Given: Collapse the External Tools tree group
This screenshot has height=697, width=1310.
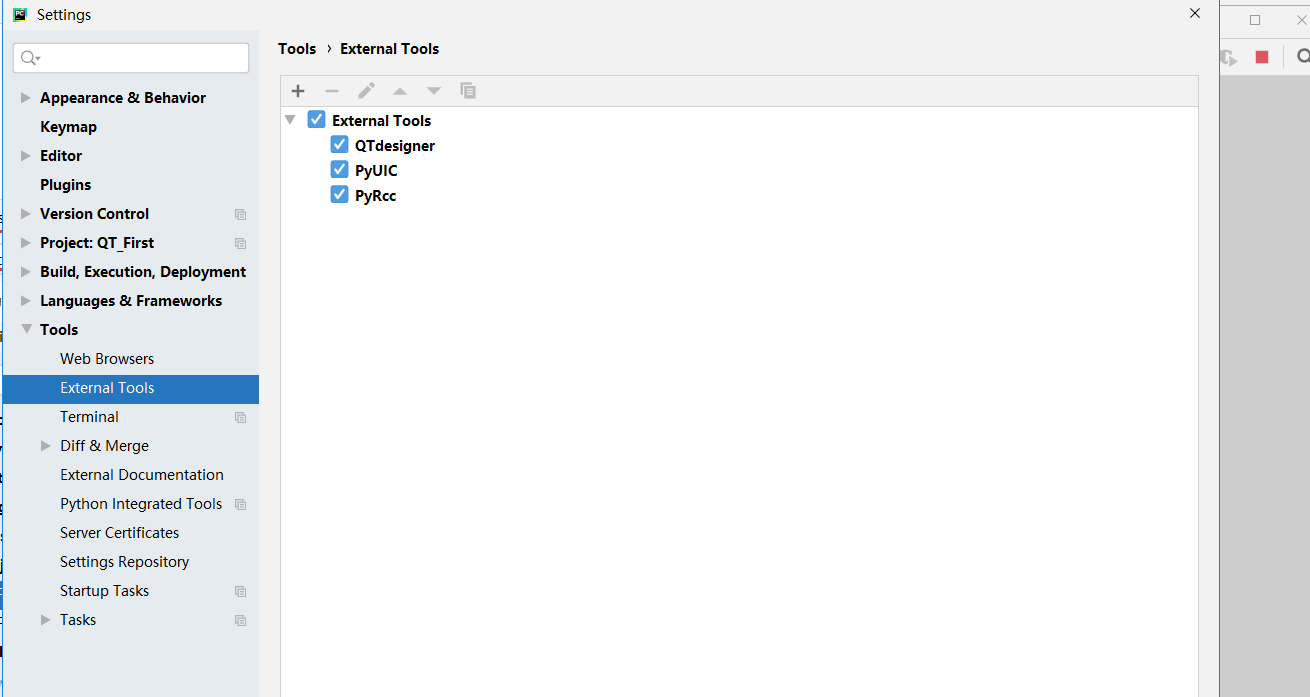Looking at the screenshot, I should coord(290,120).
